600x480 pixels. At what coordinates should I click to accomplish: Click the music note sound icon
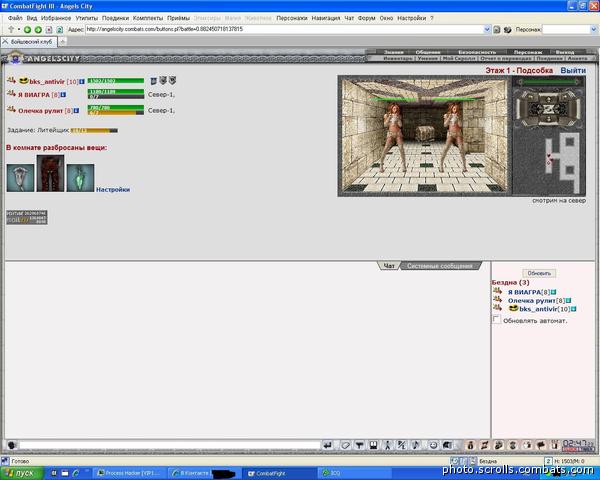(x=416, y=445)
